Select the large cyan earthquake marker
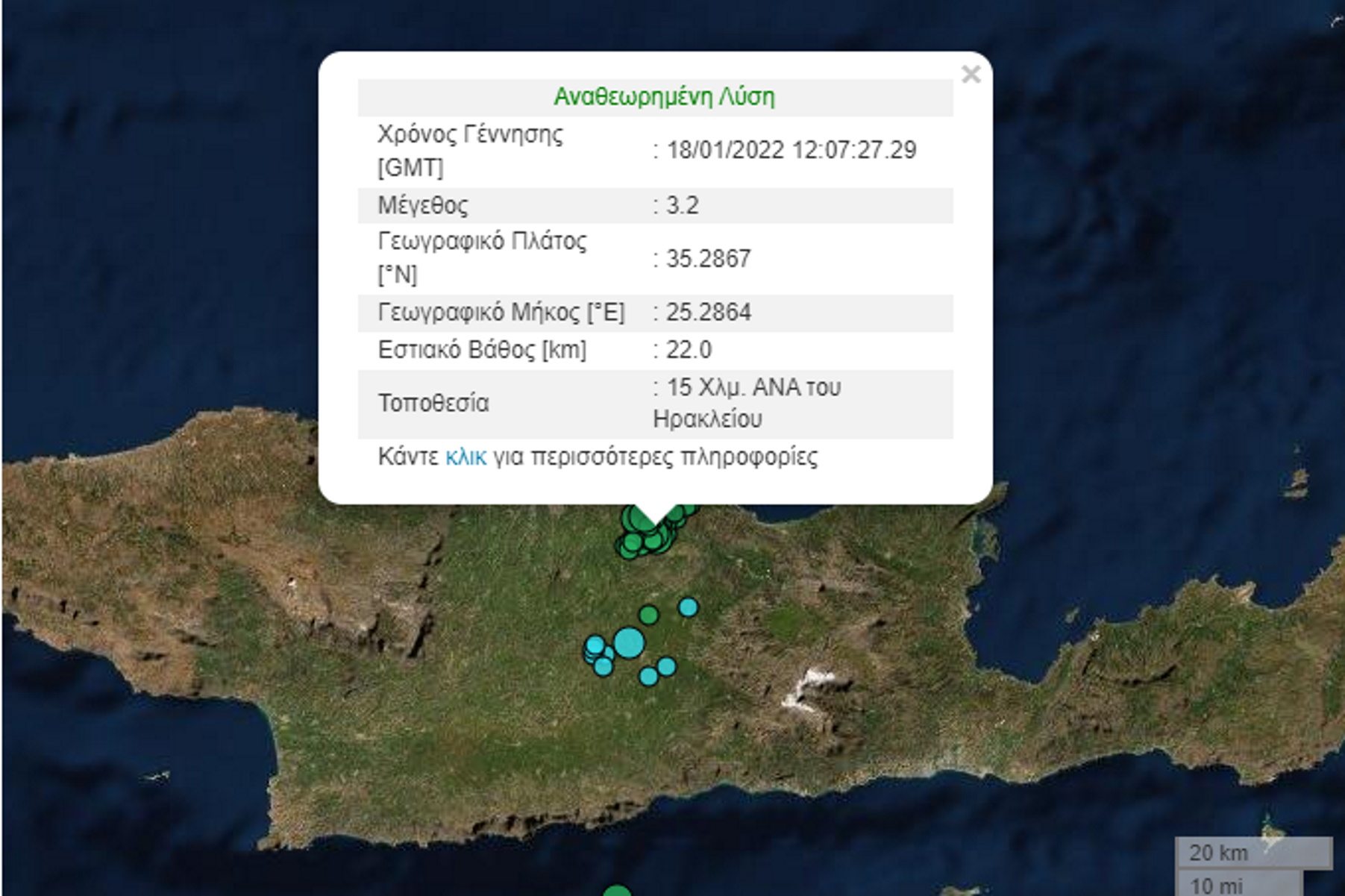The height and width of the screenshot is (896, 1345). (629, 642)
